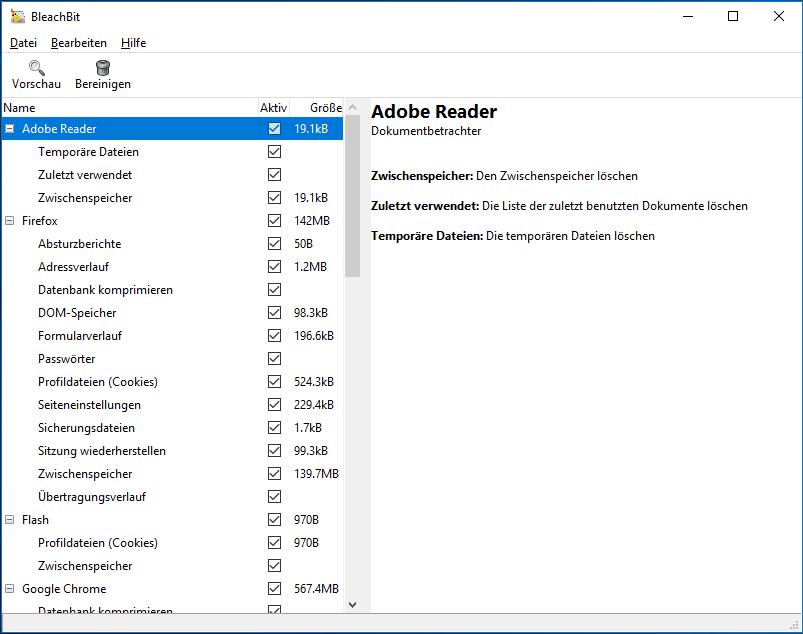803x634 pixels.
Task: Click the Größe column header
Action: (316, 108)
